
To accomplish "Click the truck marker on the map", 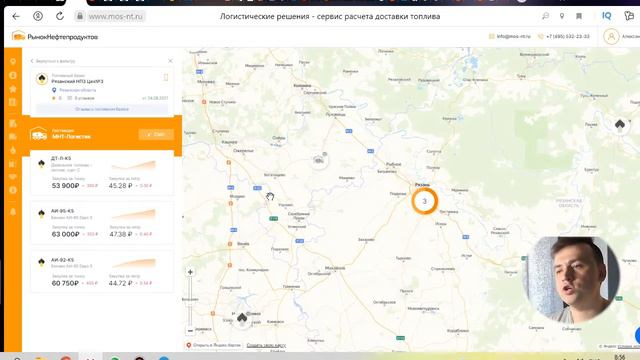I will [x=319, y=160].
